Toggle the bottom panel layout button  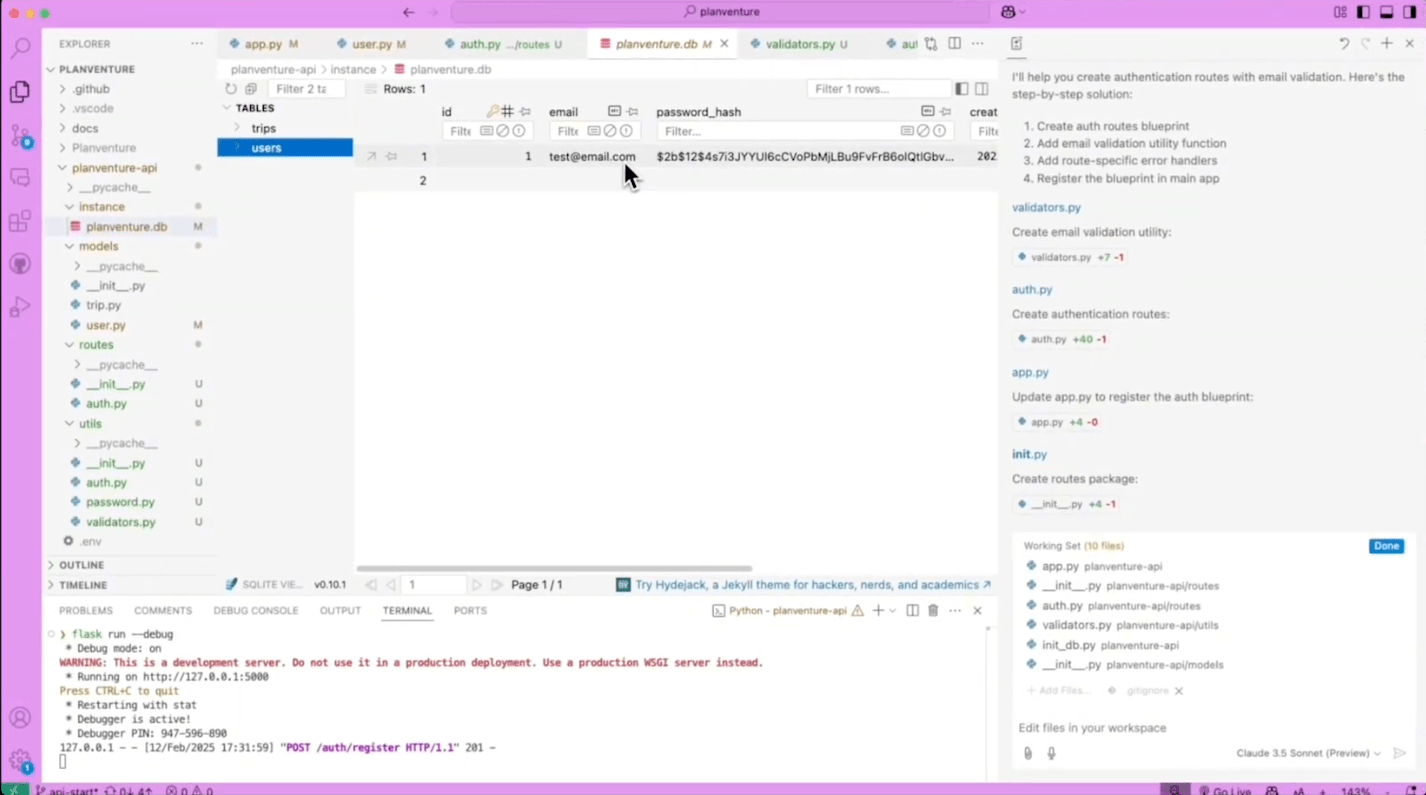(1386, 12)
